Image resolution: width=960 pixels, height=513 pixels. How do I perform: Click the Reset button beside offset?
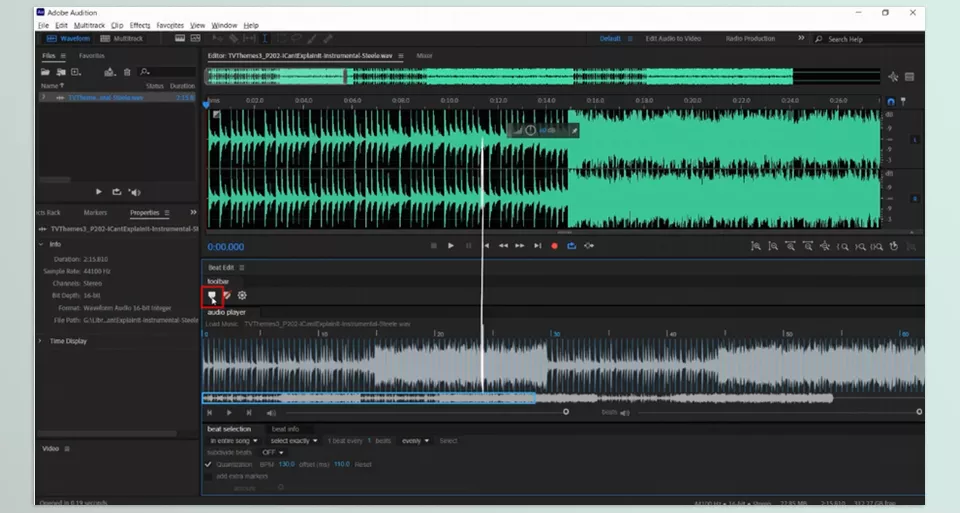(x=364, y=465)
